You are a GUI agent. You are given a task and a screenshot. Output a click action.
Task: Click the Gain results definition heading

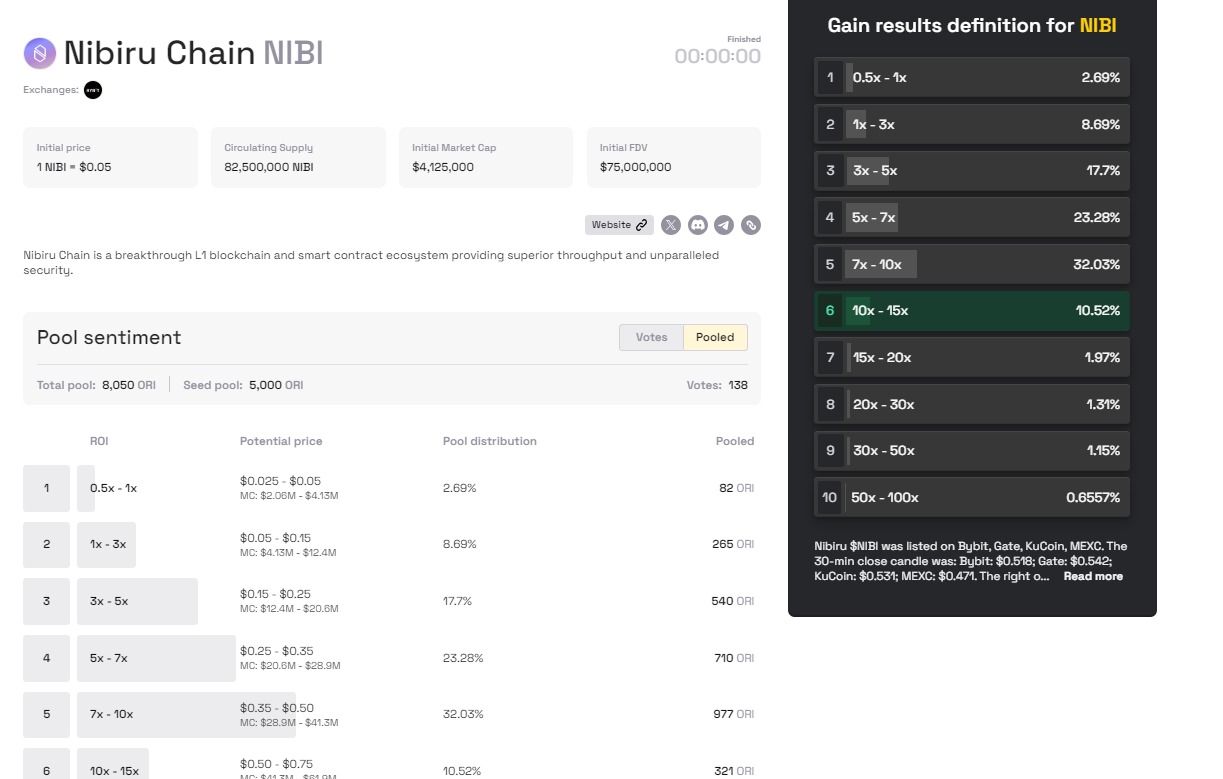972,26
